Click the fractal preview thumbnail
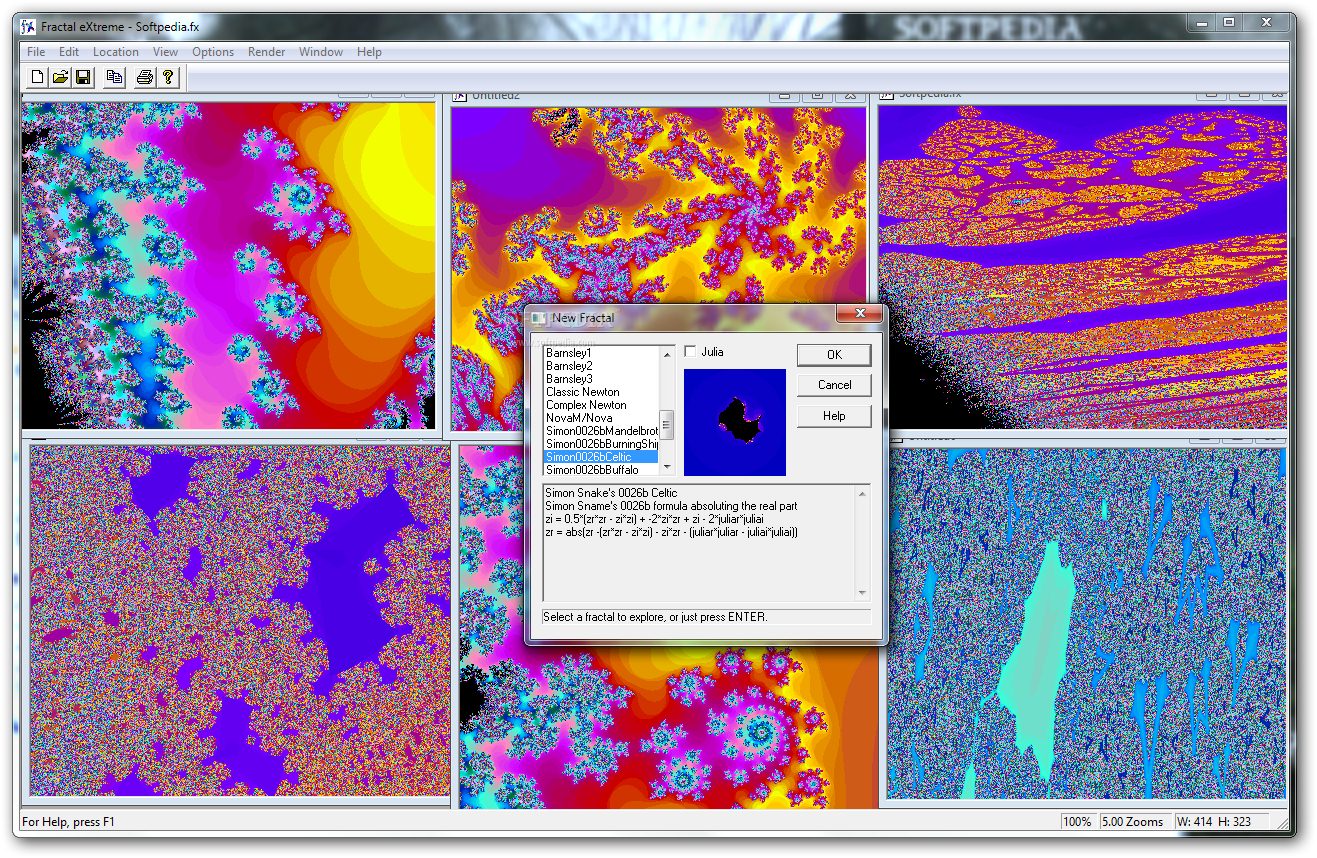Viewport: 1317px width, 858px height. pyautogui.click(x=735, y=422)
